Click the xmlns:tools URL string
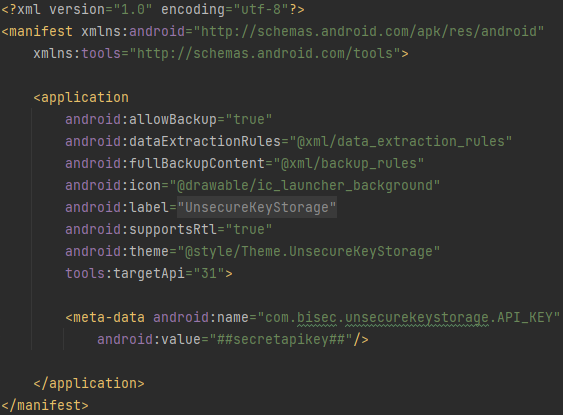Screen dimensions: 563x415 pos(265,53)
